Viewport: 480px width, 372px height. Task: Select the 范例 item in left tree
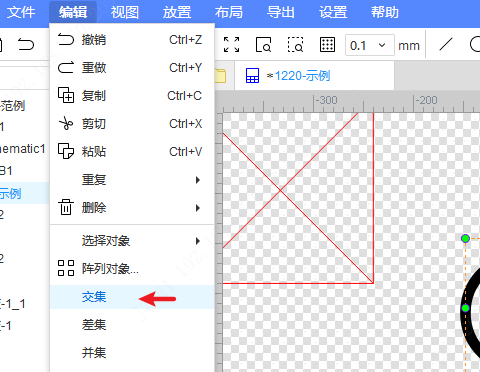click(13, 106)
